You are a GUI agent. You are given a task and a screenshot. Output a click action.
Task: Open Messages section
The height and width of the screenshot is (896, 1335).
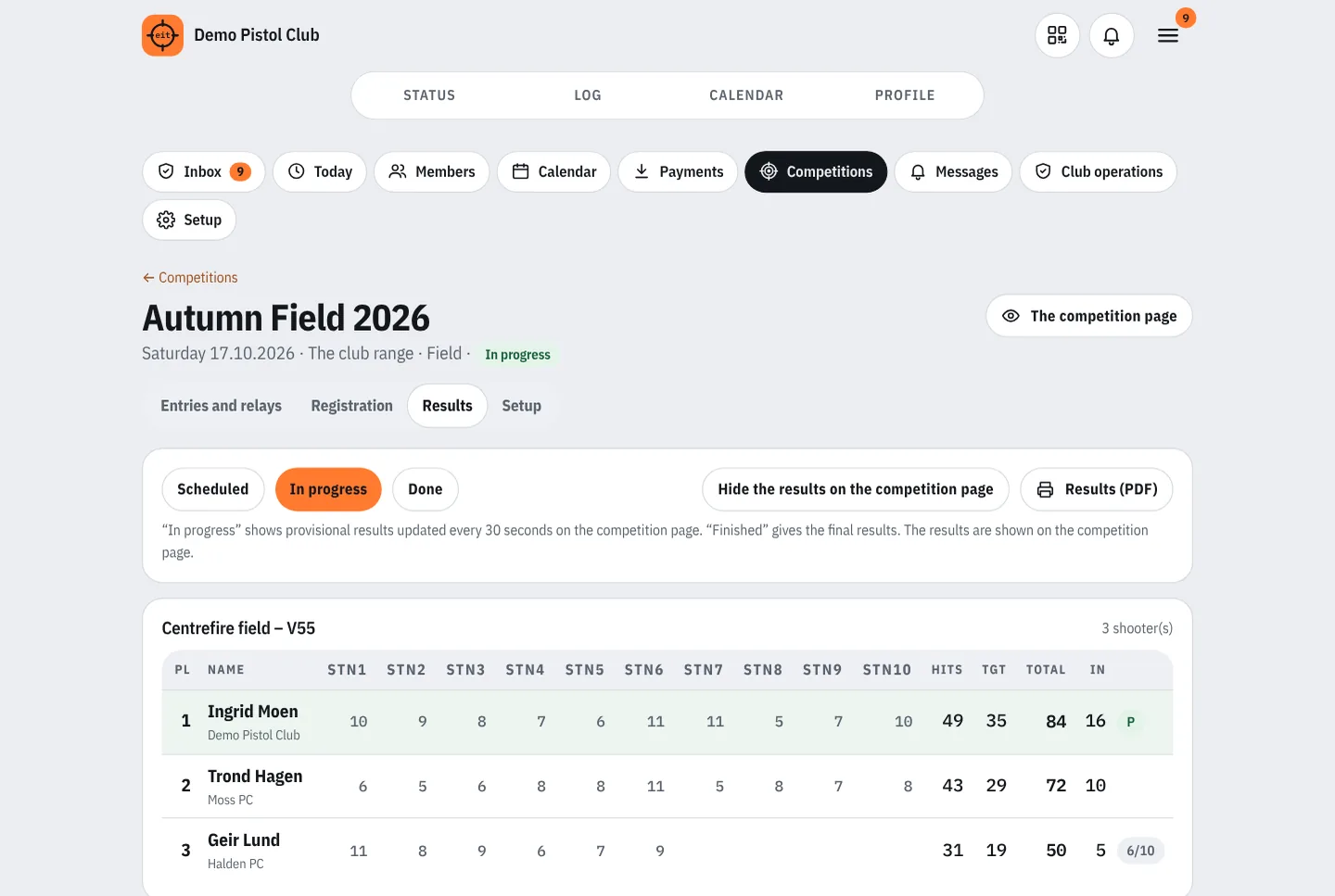point(953,171)
